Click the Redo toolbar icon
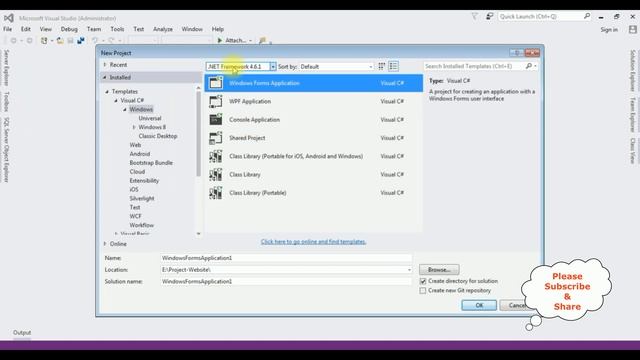 (111, 40)
